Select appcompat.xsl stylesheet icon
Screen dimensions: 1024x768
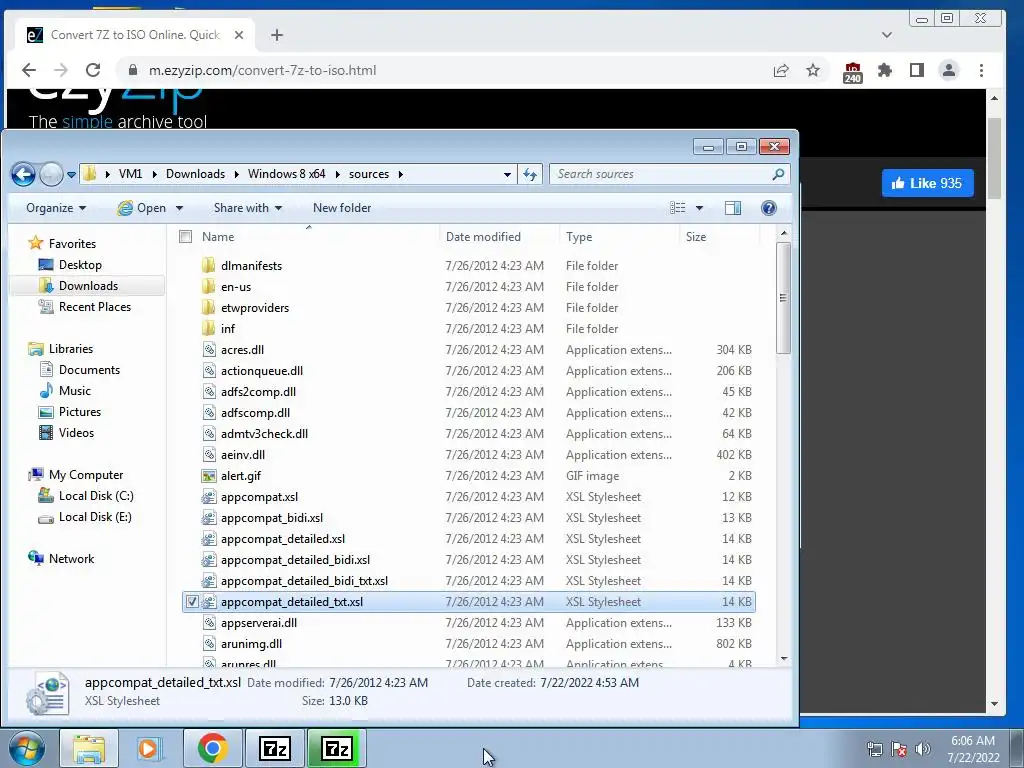(208, 496)
